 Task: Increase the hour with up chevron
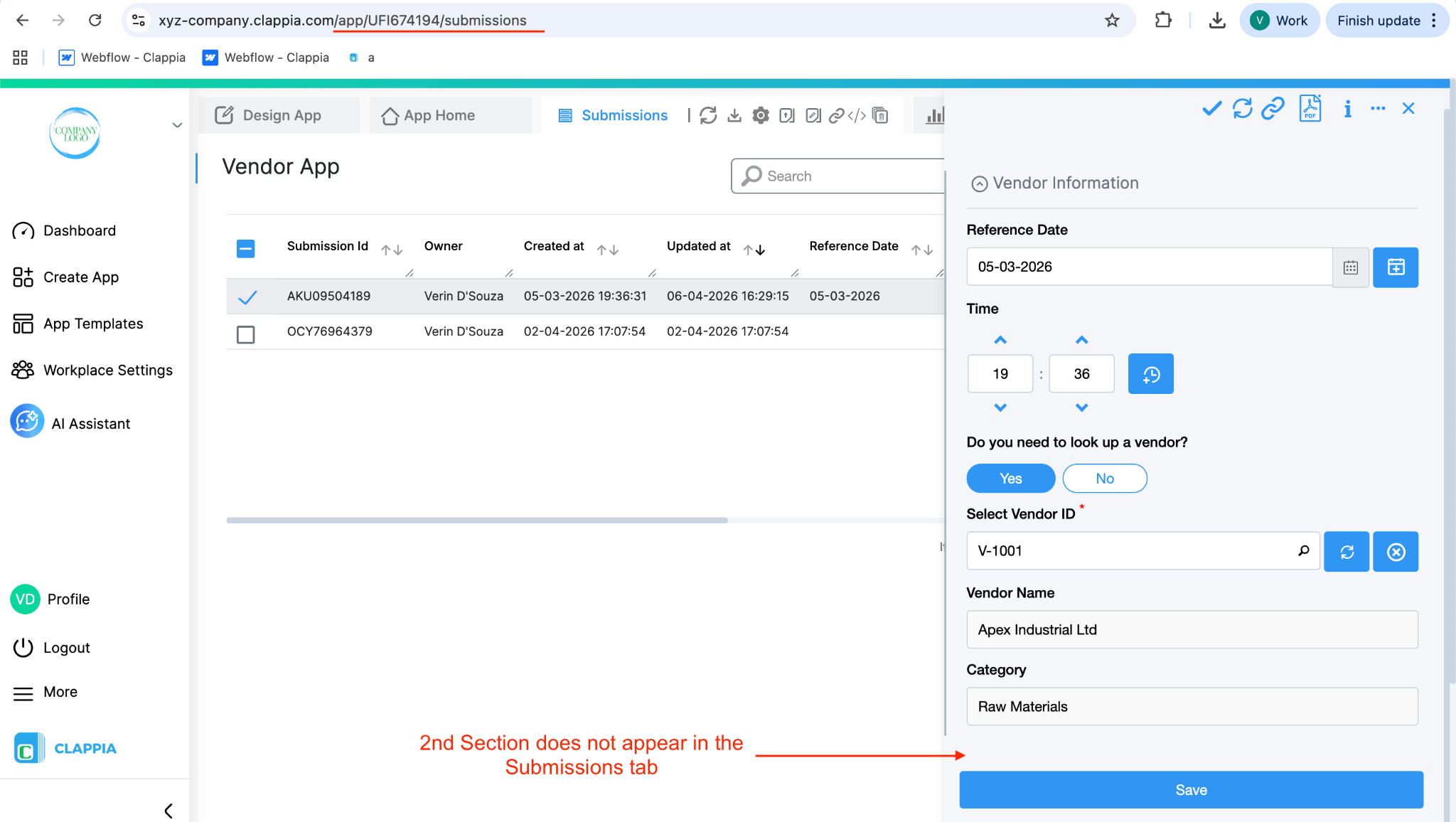[x=1000, y=341]
